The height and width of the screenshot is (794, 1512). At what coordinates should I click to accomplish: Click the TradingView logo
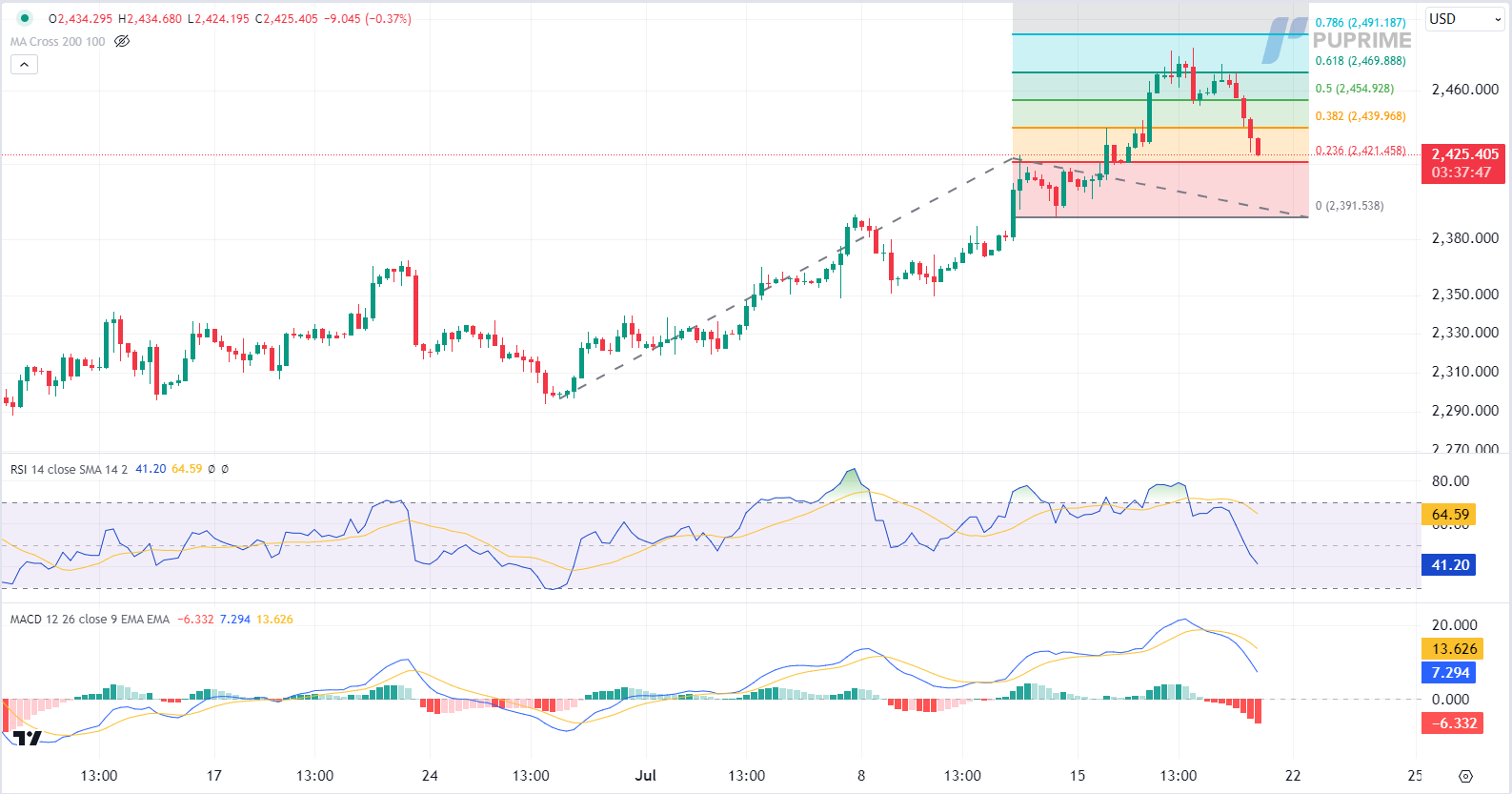(28, 738)
